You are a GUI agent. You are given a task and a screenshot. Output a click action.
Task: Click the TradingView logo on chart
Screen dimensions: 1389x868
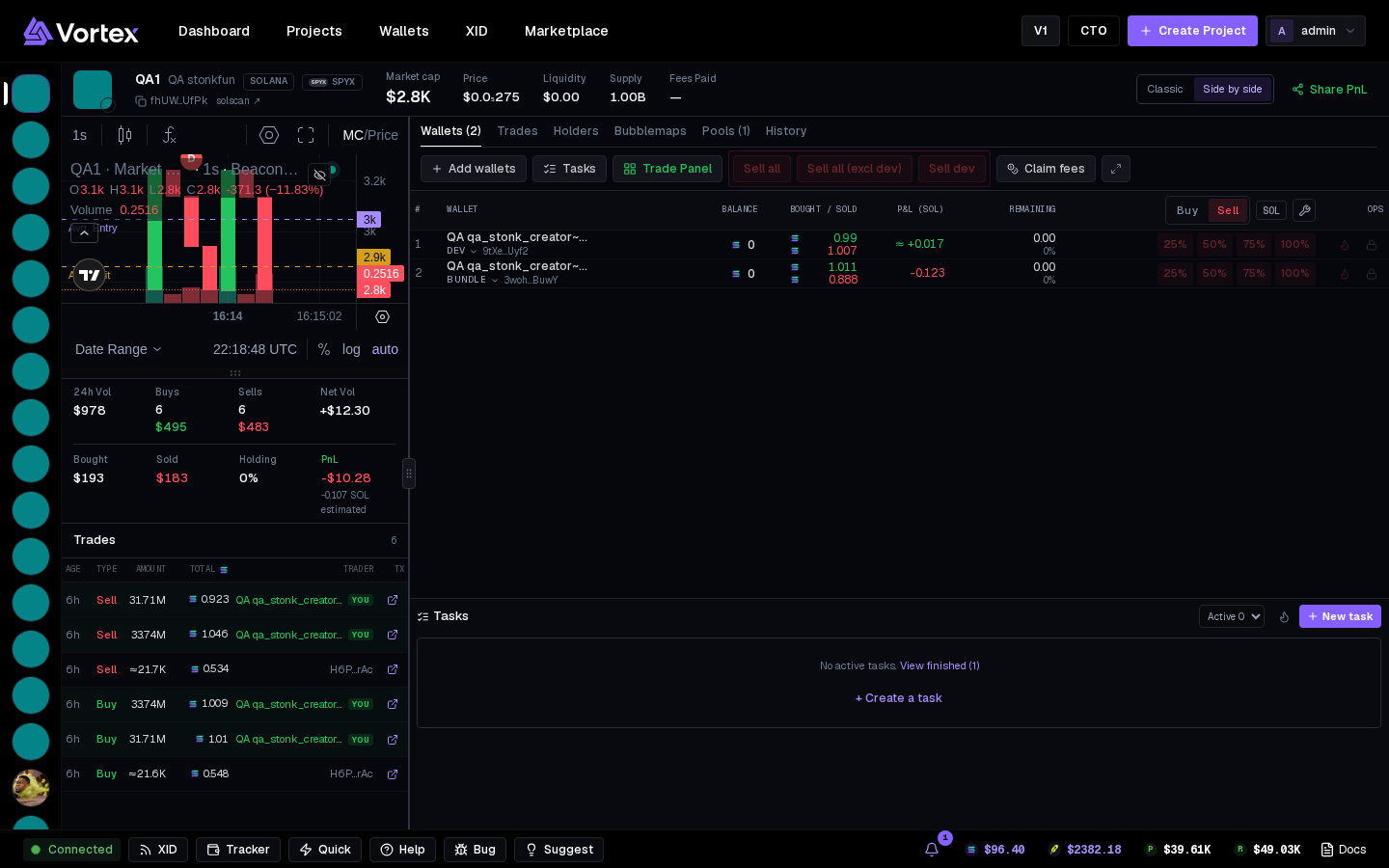click(90, 275)
